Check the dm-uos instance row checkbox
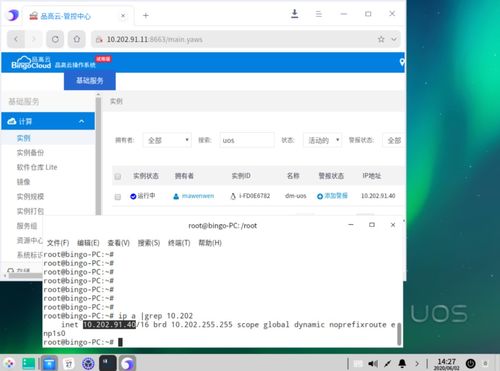The width and height of the screenshot is (500, 371). click(118, 197)
